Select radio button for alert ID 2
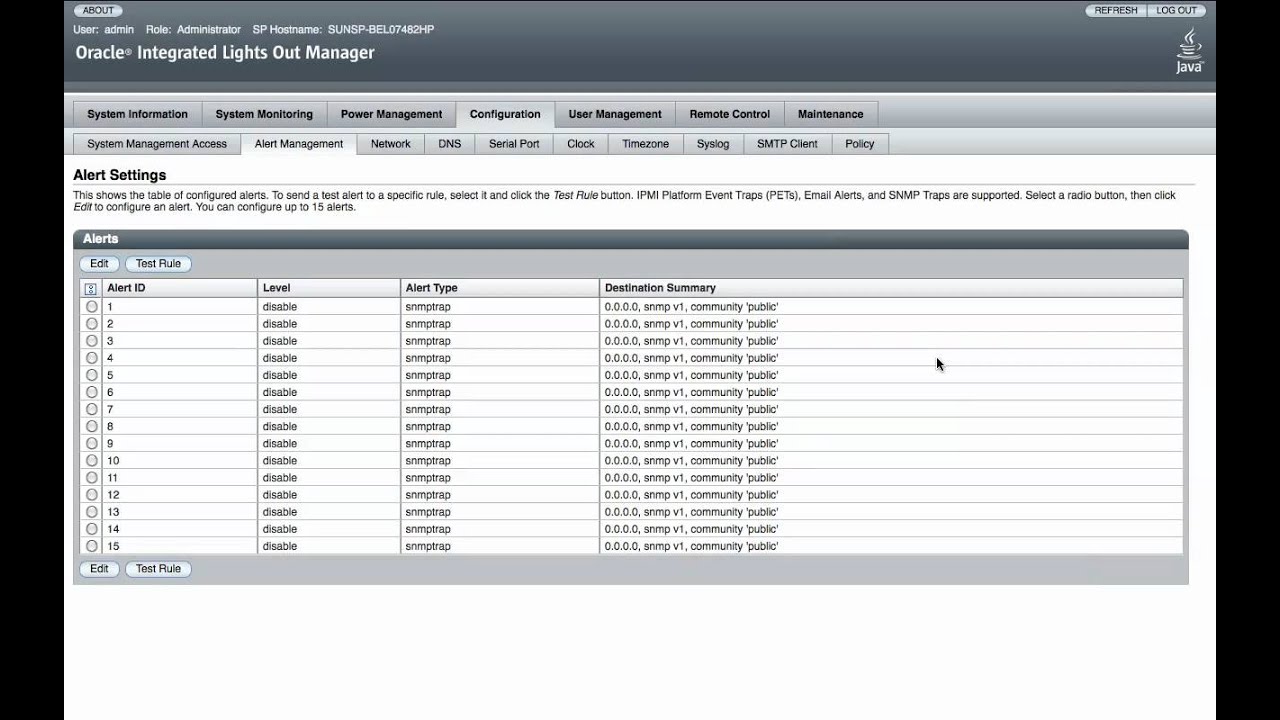This screenshot has height=720, width=1280. pyautogui.click(x=92, y=324)
